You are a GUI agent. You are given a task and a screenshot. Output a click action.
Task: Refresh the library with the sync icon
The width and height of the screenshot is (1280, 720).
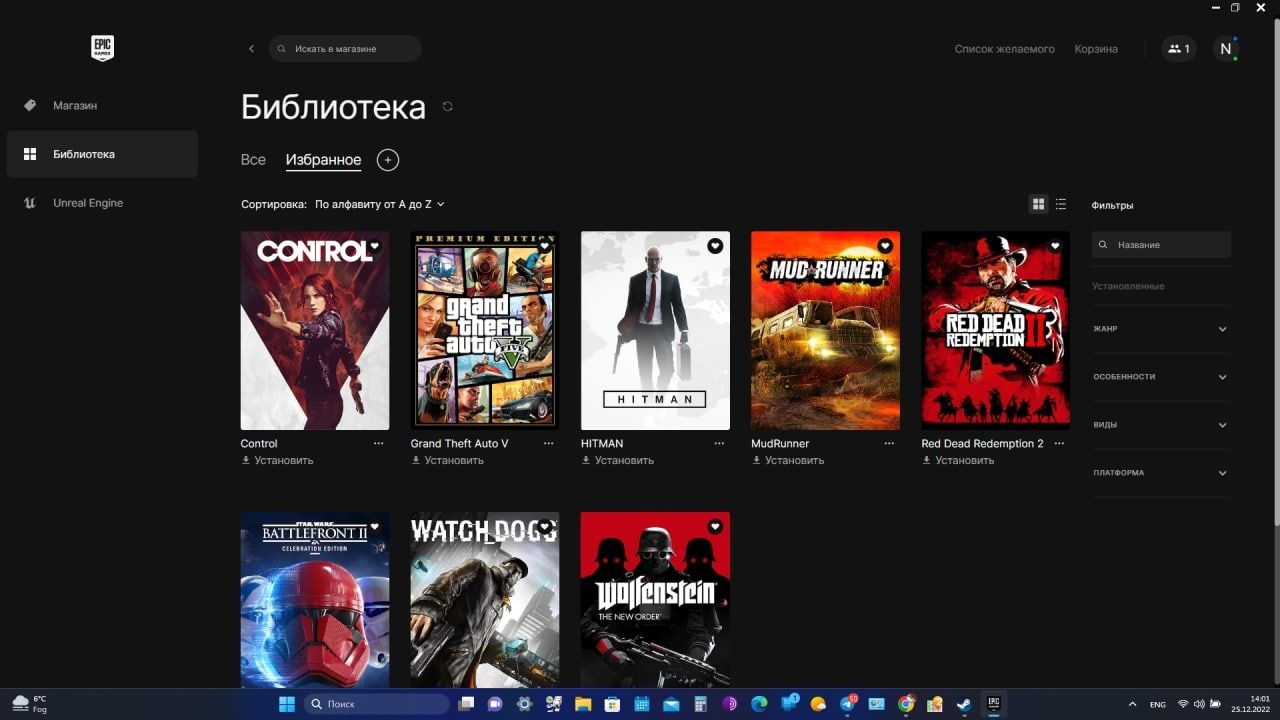[x=447, y=106]
